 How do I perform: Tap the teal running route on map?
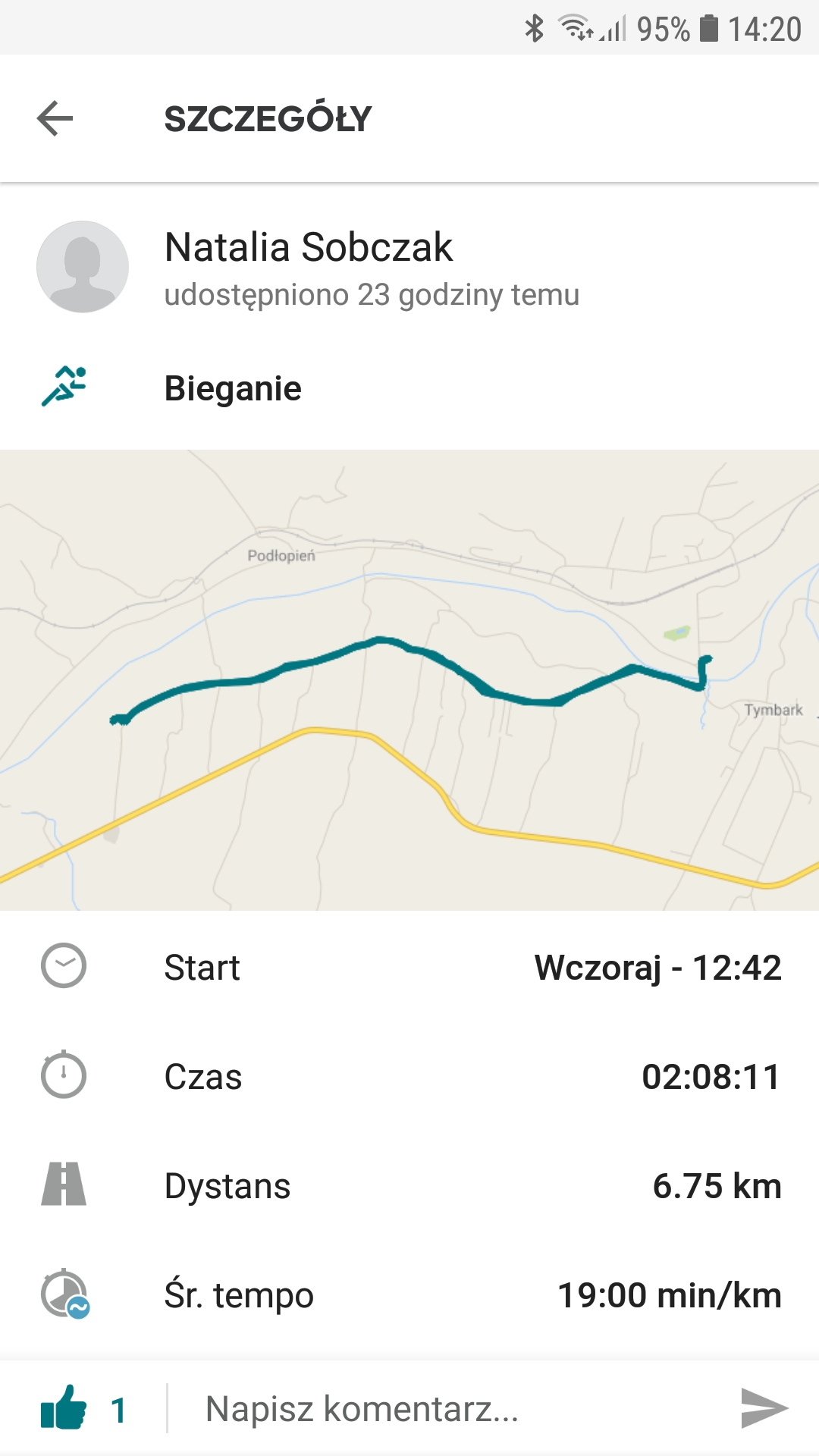point(379,642)
